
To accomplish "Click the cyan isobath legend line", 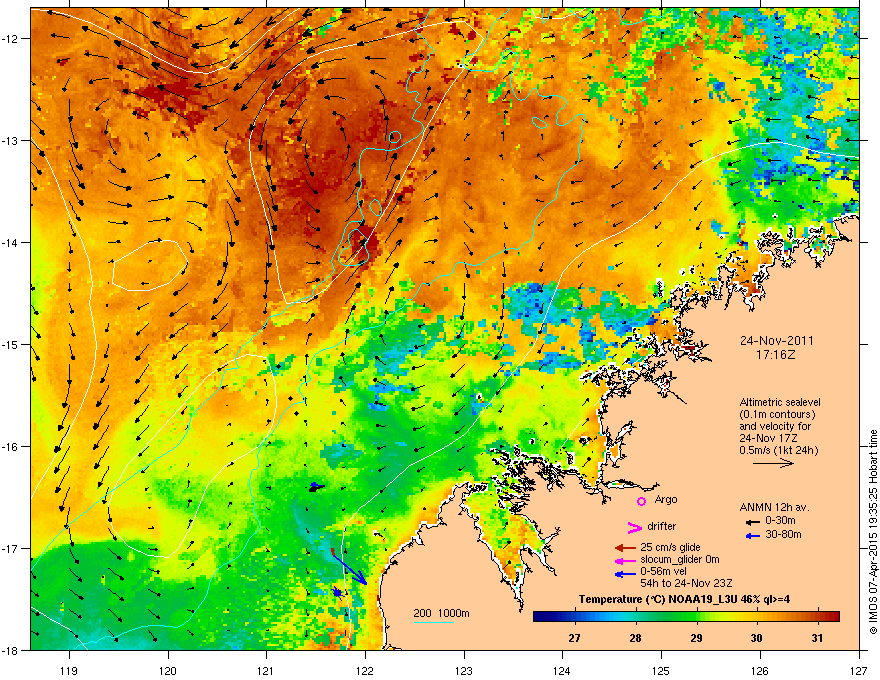I will coord(434,622).
